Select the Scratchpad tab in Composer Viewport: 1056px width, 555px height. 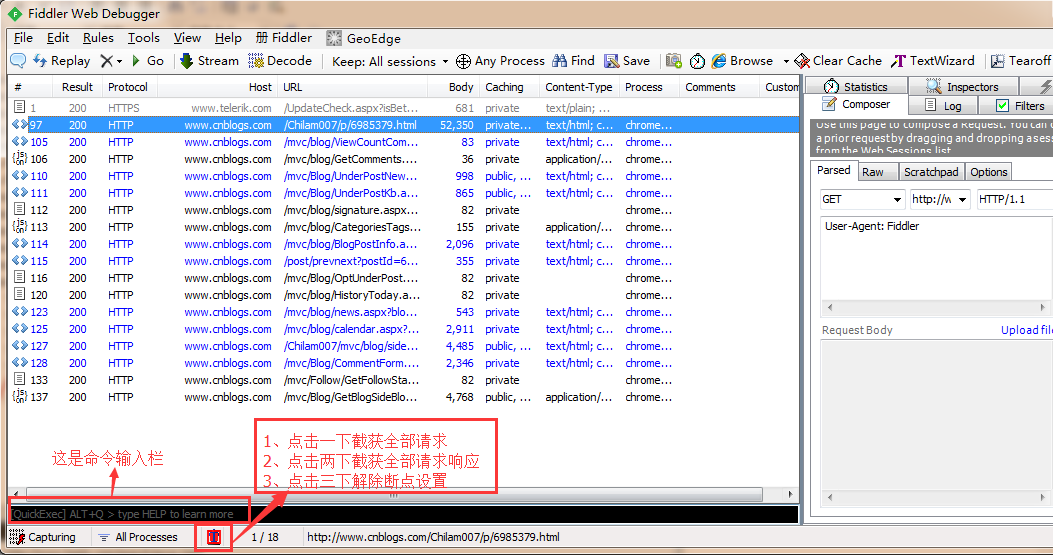(x=931, y=172)
